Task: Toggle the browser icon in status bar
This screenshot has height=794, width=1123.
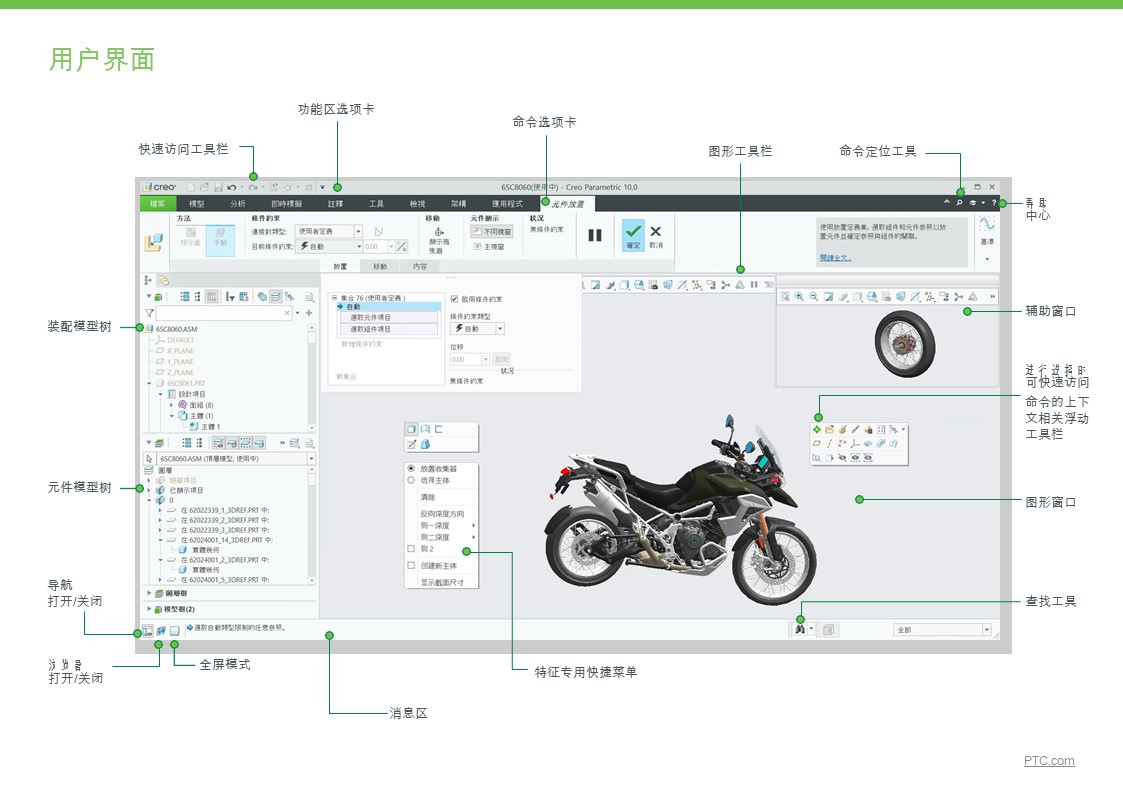Action: coord(160,631)
